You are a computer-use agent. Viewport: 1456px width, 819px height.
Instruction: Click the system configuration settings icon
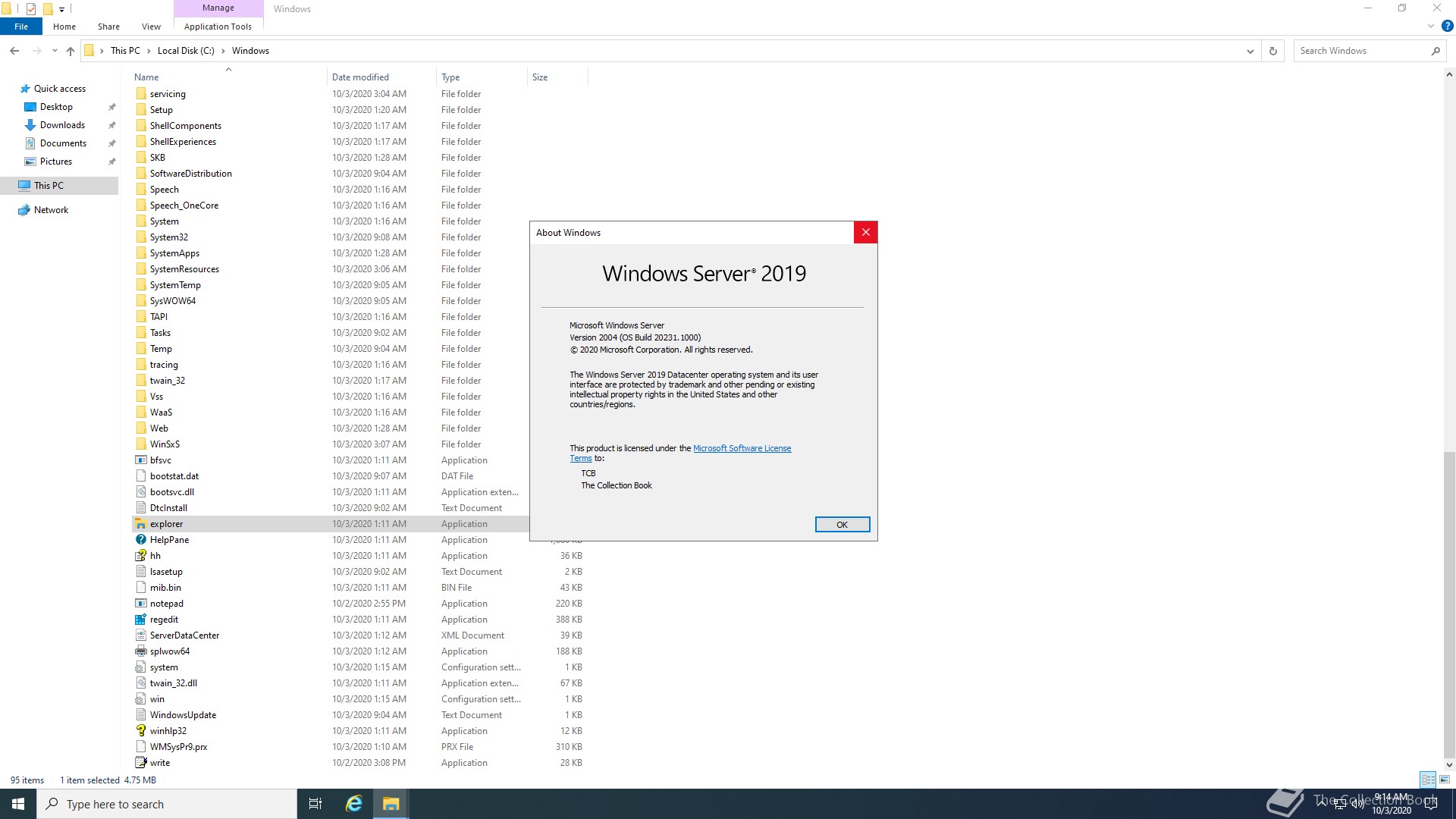[140, 667]
